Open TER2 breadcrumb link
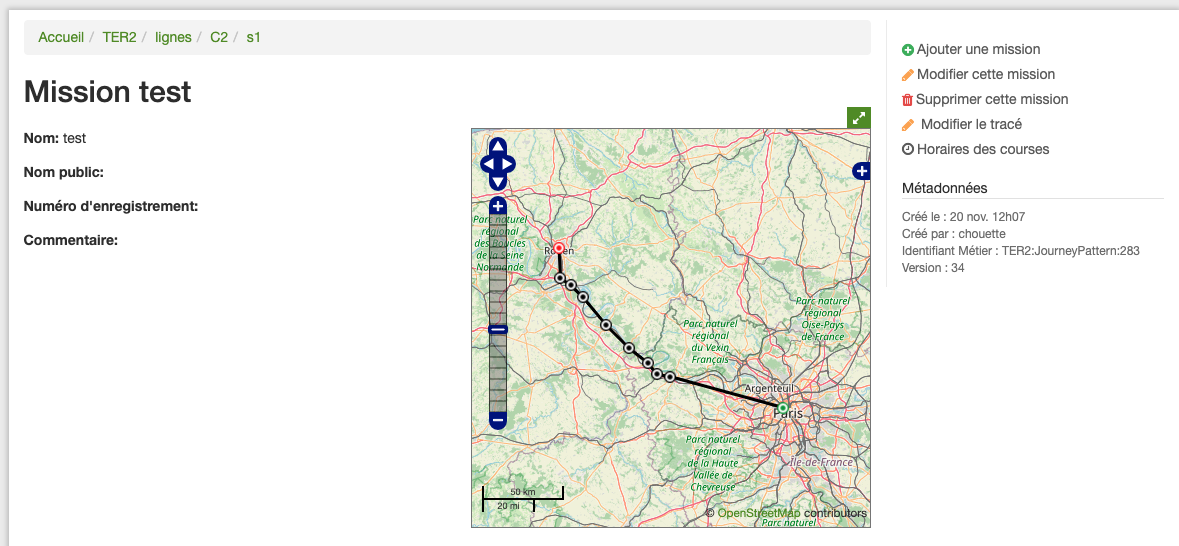The height and width of the screenshot is (546, 1179). click(119, 37)
